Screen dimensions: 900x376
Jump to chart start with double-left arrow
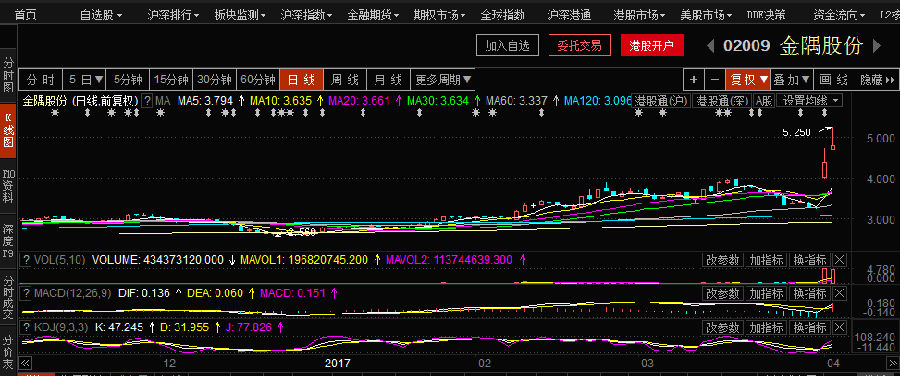tap(25, 363)
